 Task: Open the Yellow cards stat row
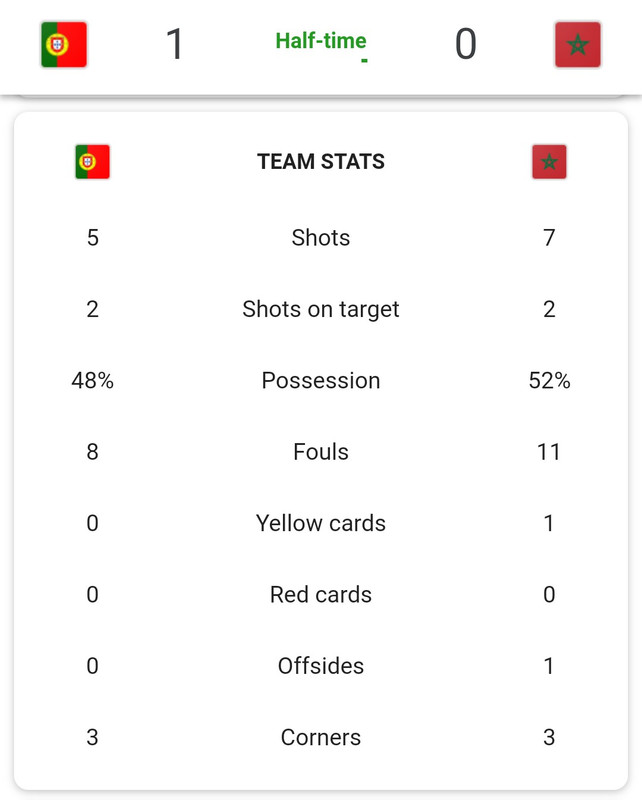click(321, 523)
